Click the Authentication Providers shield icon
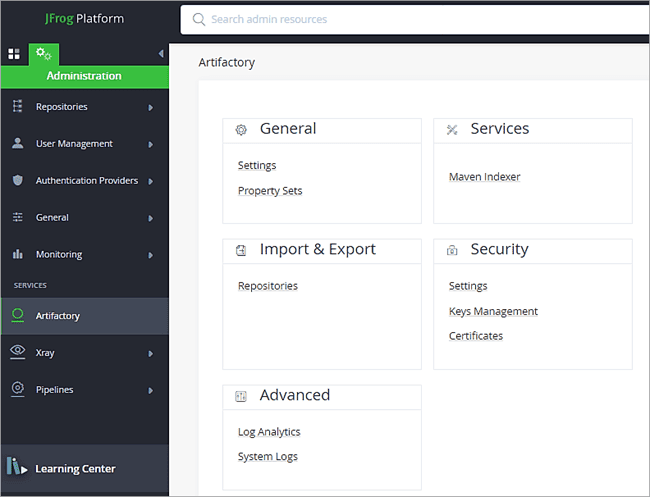650x497 pixels. 17,180
